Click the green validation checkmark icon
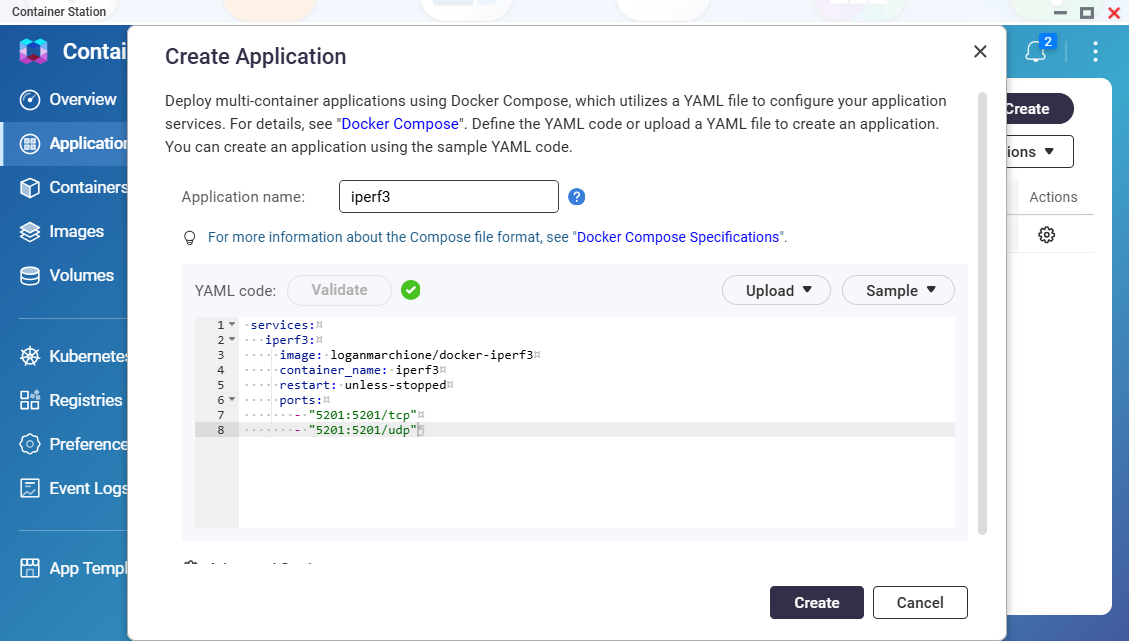1129x641 pixels. point(410,290)
